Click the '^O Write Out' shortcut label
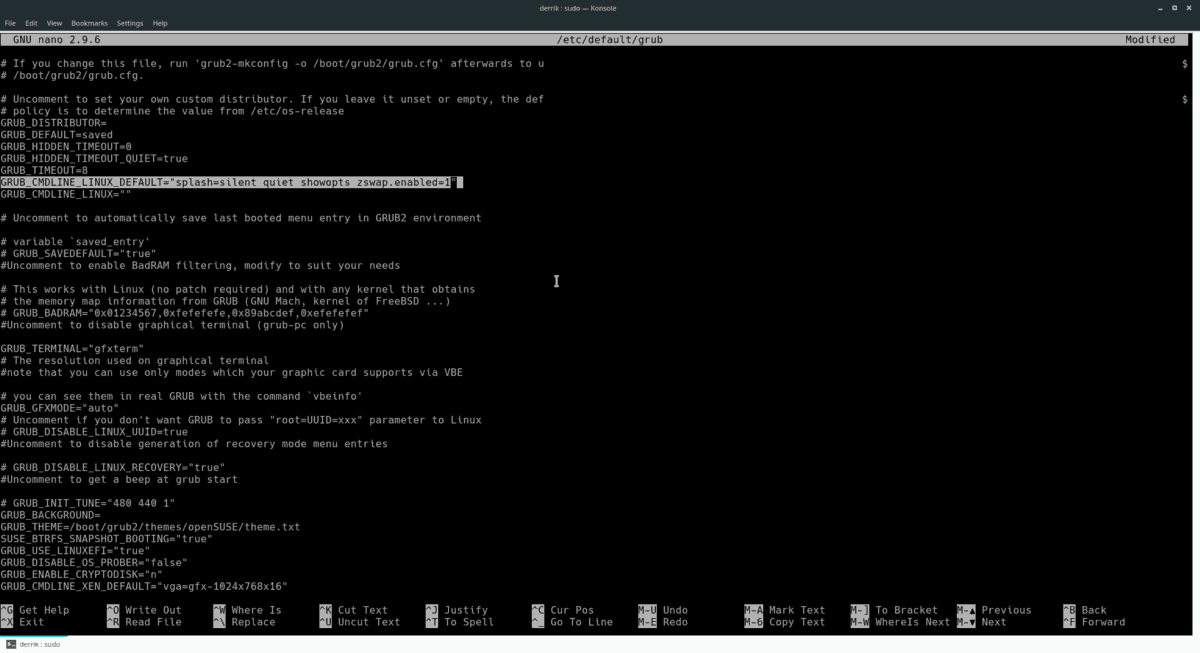The height and width of the screenshot is (653, 1200). pos(144,610)
